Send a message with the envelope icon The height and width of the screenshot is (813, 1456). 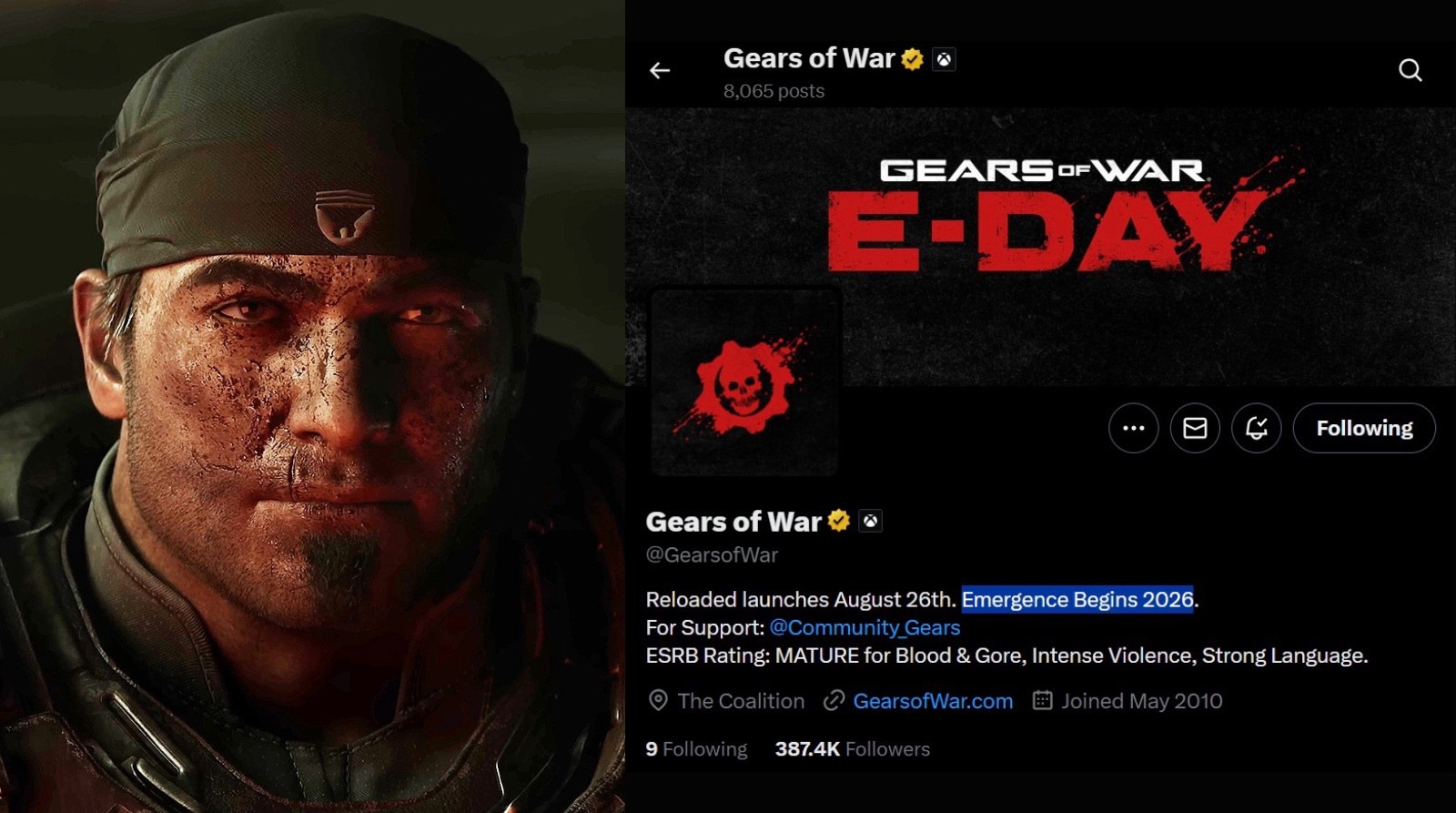pyautogui.click(x=1195, y=428)
